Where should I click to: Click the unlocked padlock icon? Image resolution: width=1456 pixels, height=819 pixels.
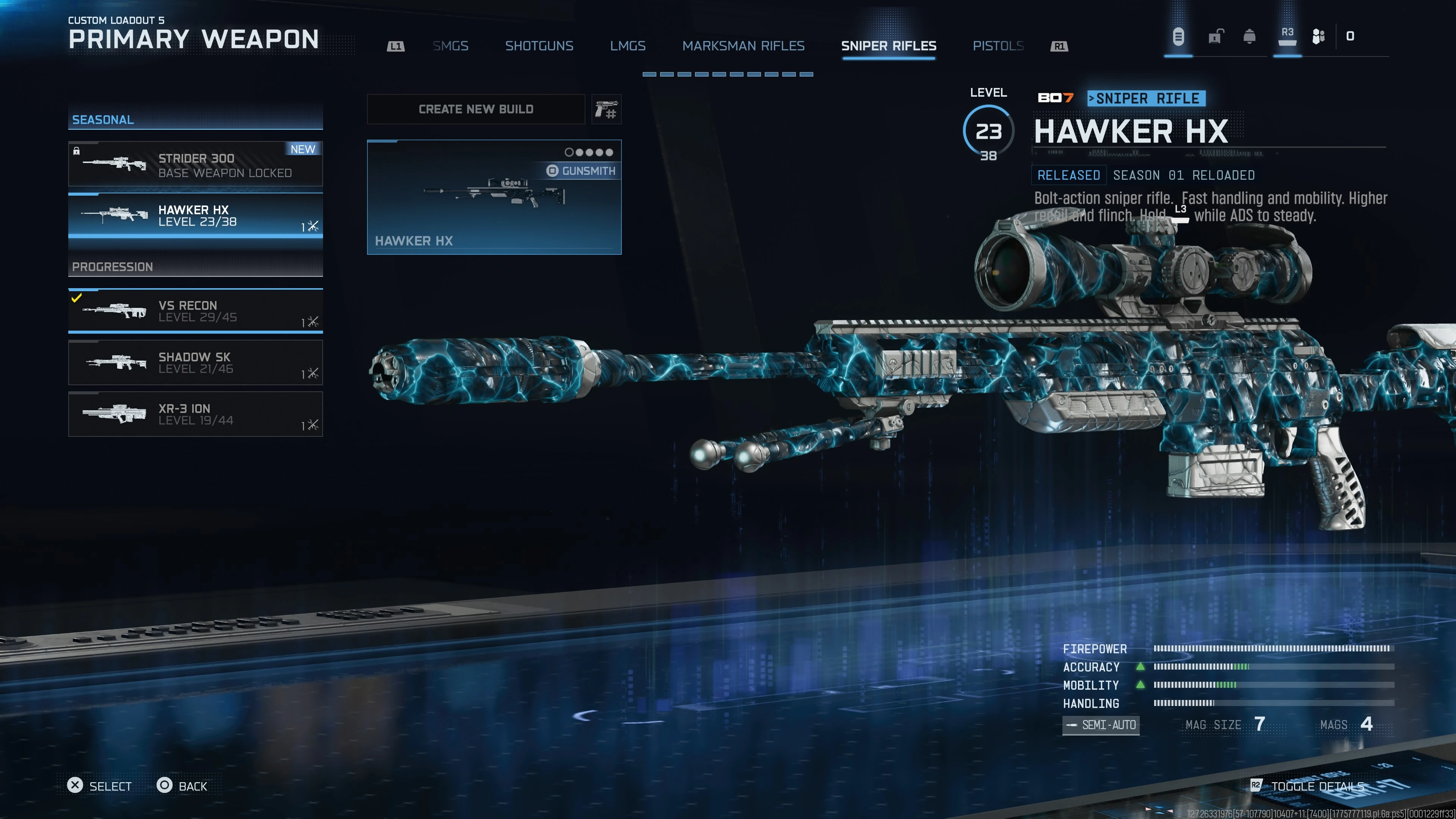pos(1216,37)
